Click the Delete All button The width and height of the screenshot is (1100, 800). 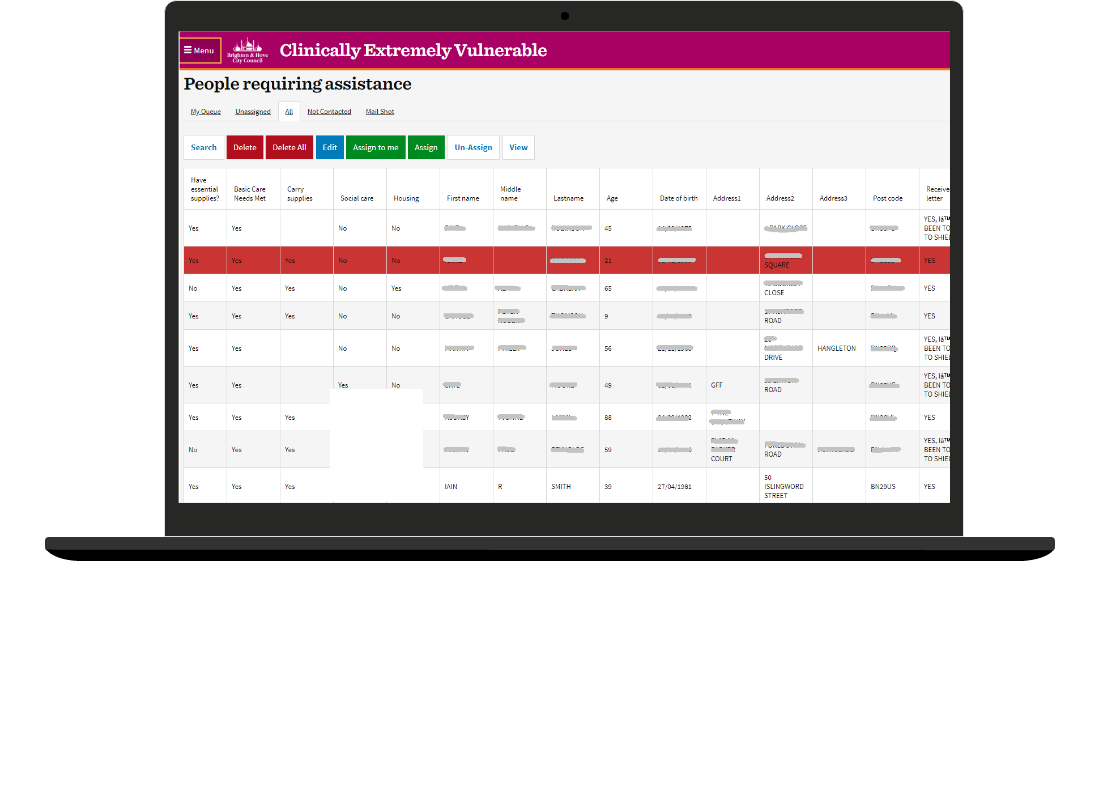(289, 147)
